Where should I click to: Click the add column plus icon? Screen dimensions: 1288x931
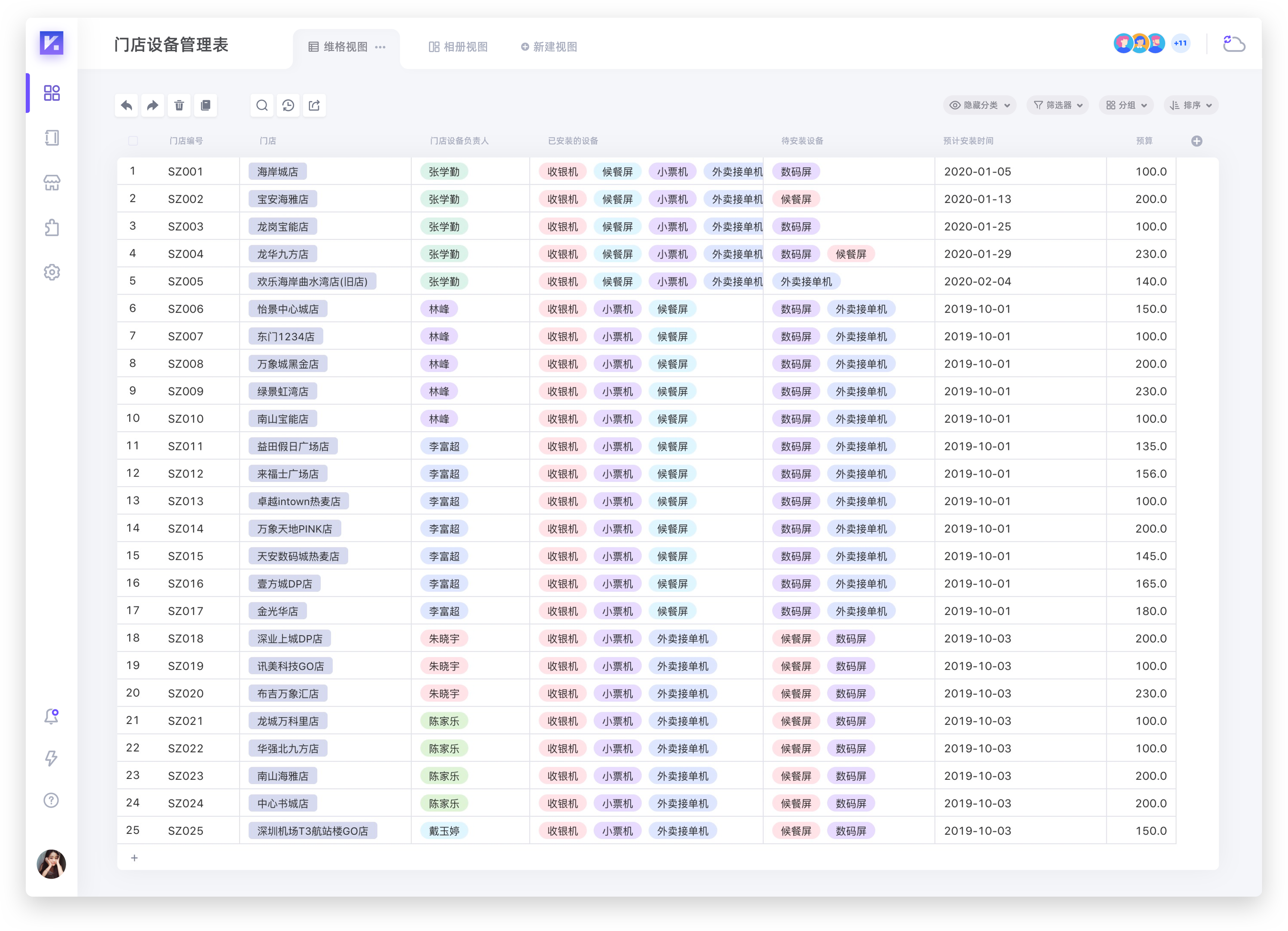point(1197,141)
